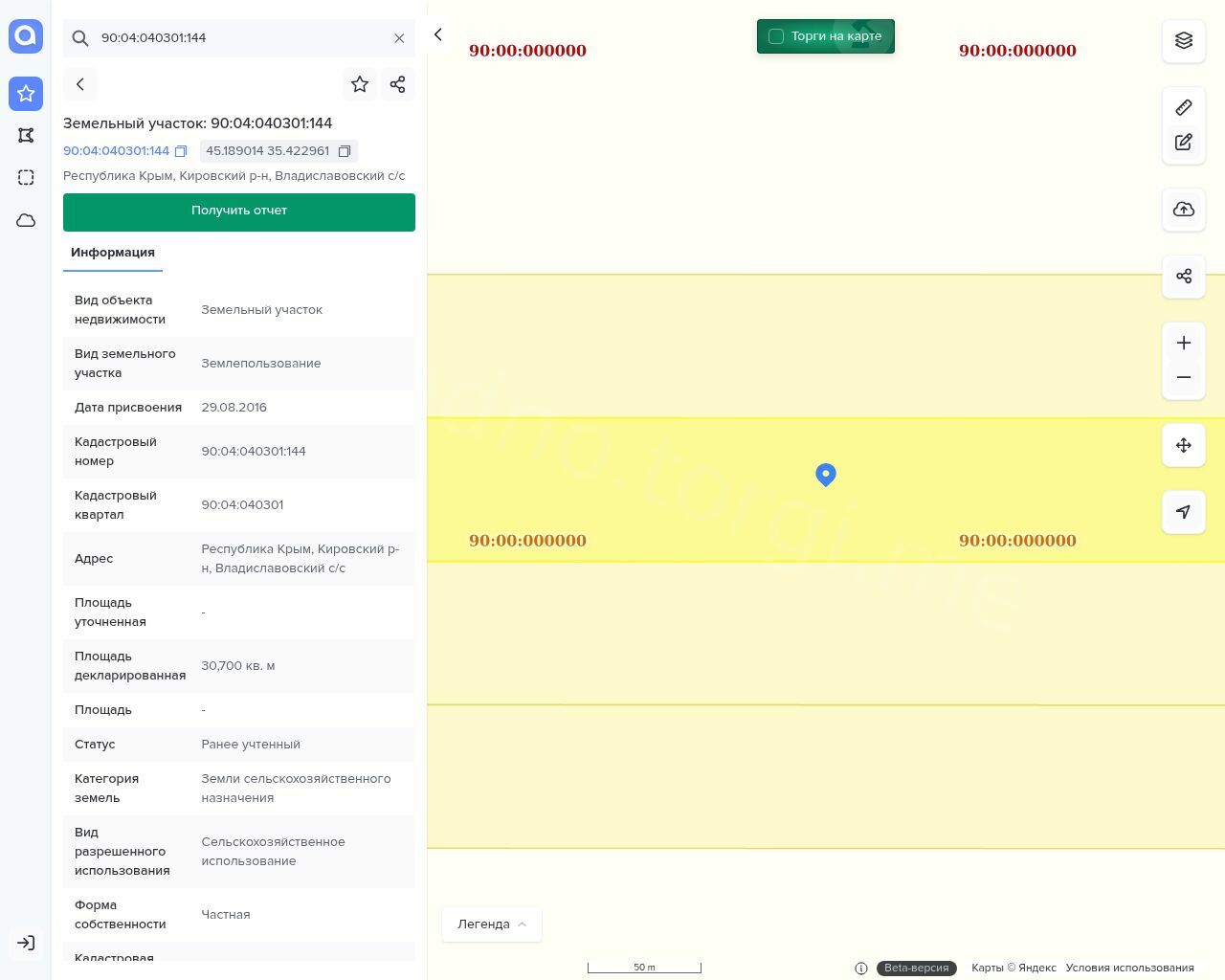Expand the "Легенда" panel

click(492, 924)
